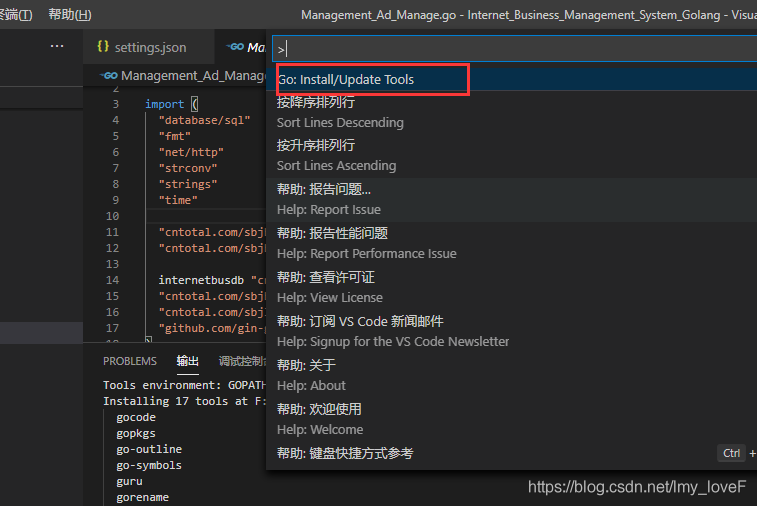Click line number 13 in the gutter
This screenshot has height=506, width=757.
[112, 264]
